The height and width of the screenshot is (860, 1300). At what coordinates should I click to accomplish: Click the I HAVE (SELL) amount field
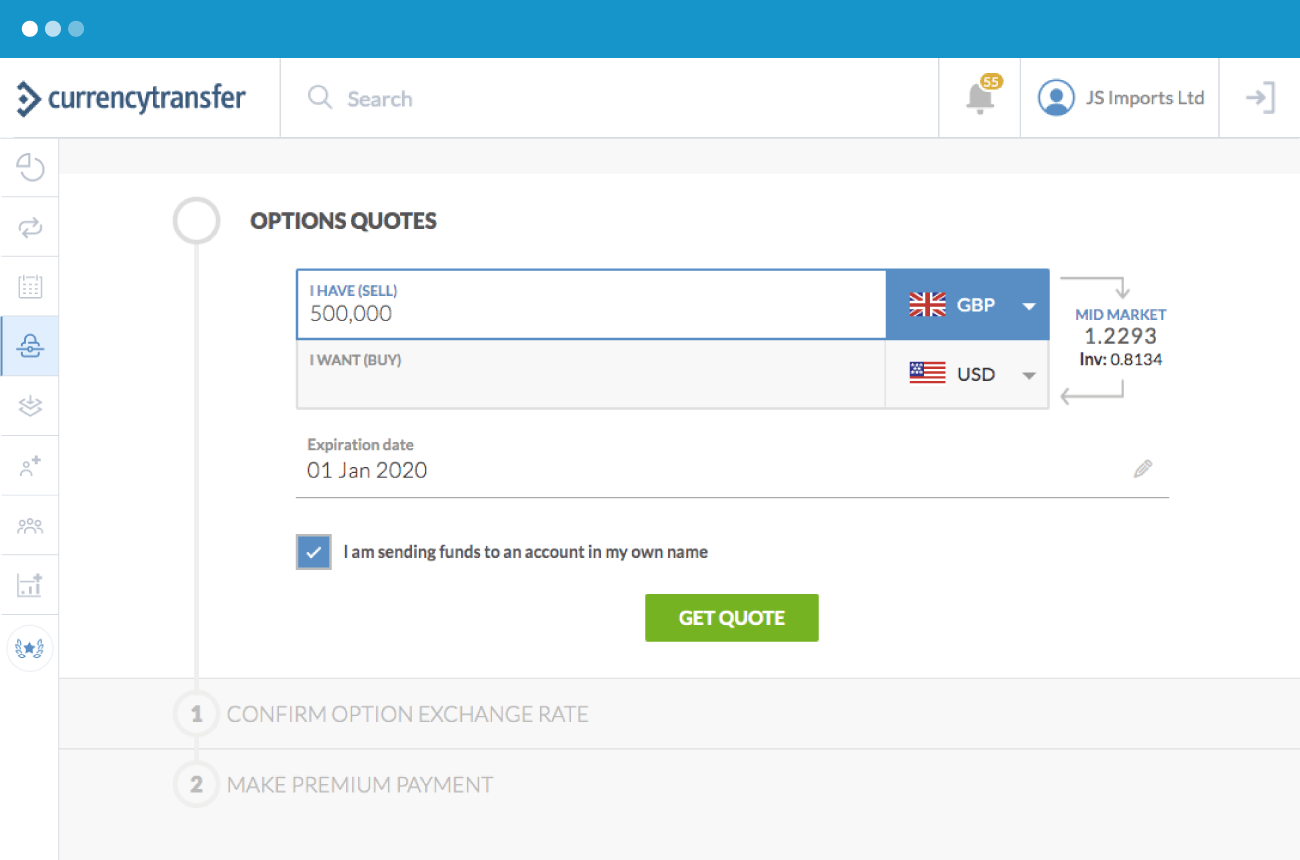pyautogui.click(x=591, y=305)
